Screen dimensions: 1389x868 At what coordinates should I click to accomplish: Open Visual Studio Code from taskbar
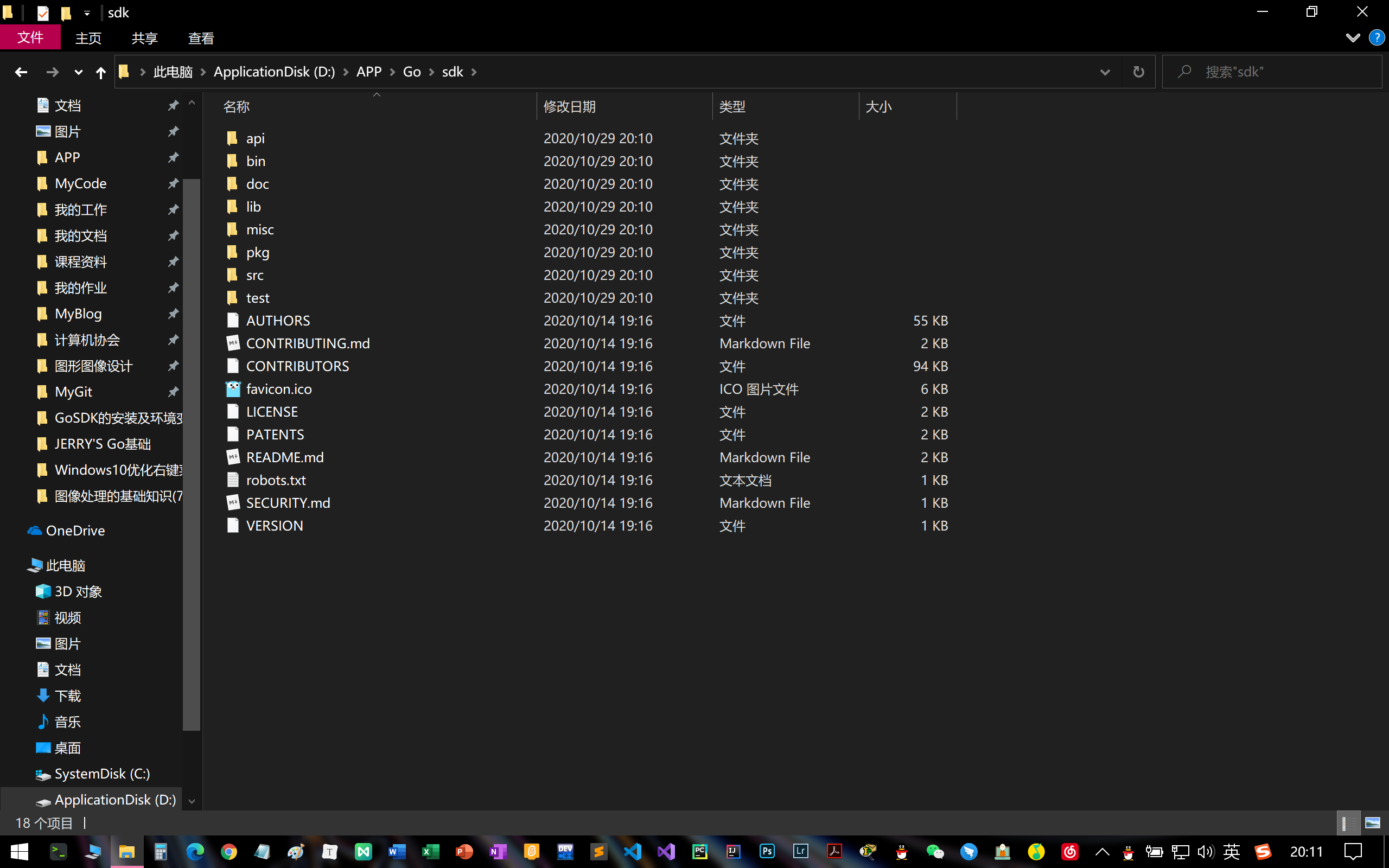[633, 851]
